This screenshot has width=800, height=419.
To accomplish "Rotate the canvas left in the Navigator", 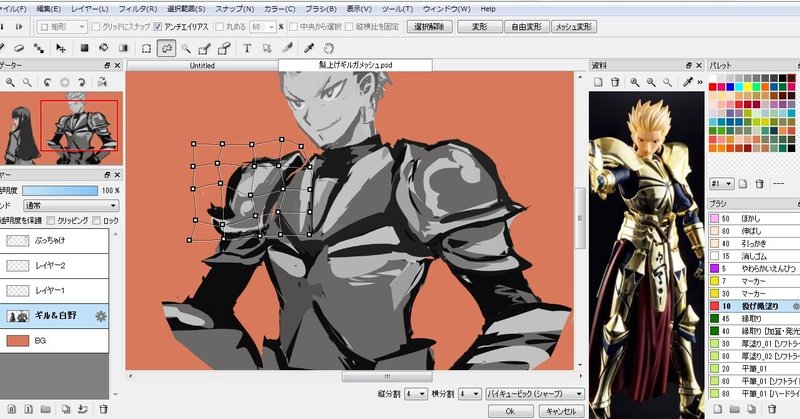I will 47,82.
